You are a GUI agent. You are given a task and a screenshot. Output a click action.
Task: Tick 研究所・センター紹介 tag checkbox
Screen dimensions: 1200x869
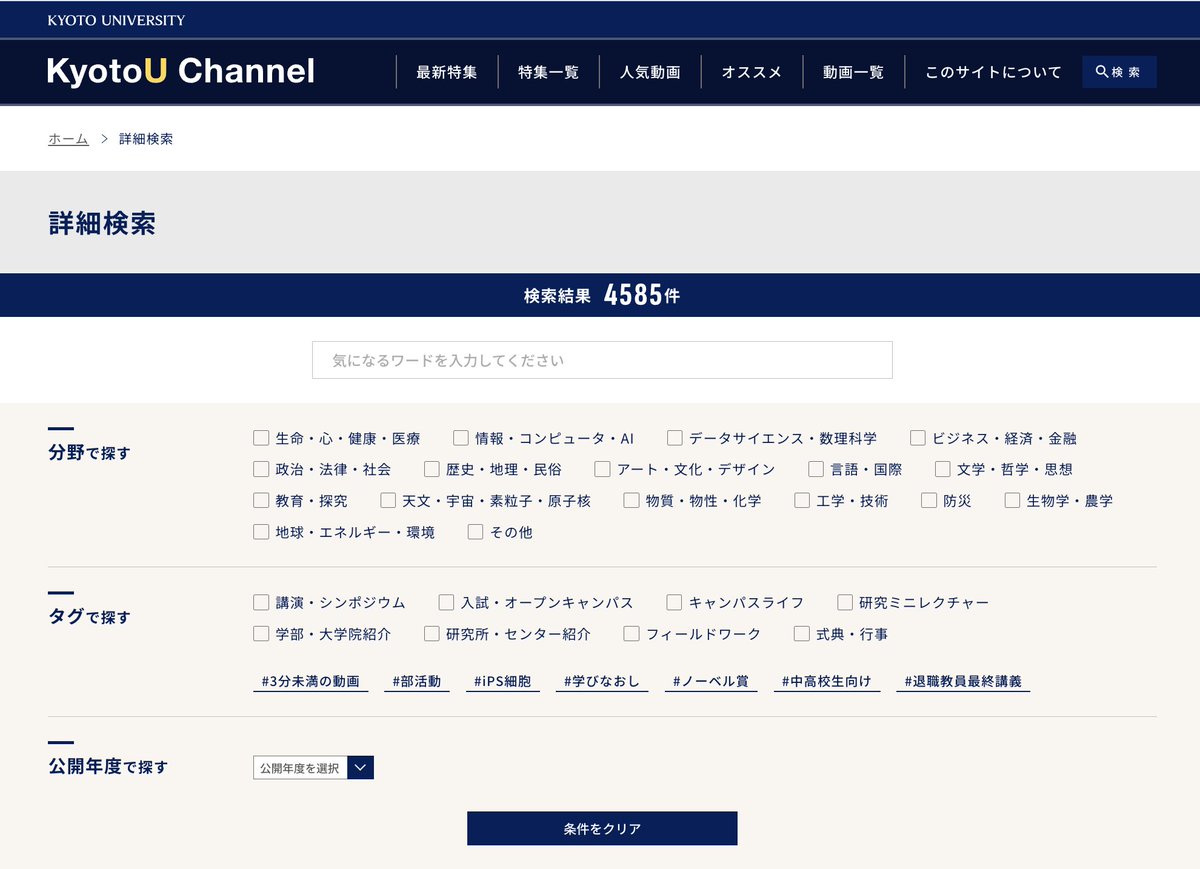click(432, 633)
